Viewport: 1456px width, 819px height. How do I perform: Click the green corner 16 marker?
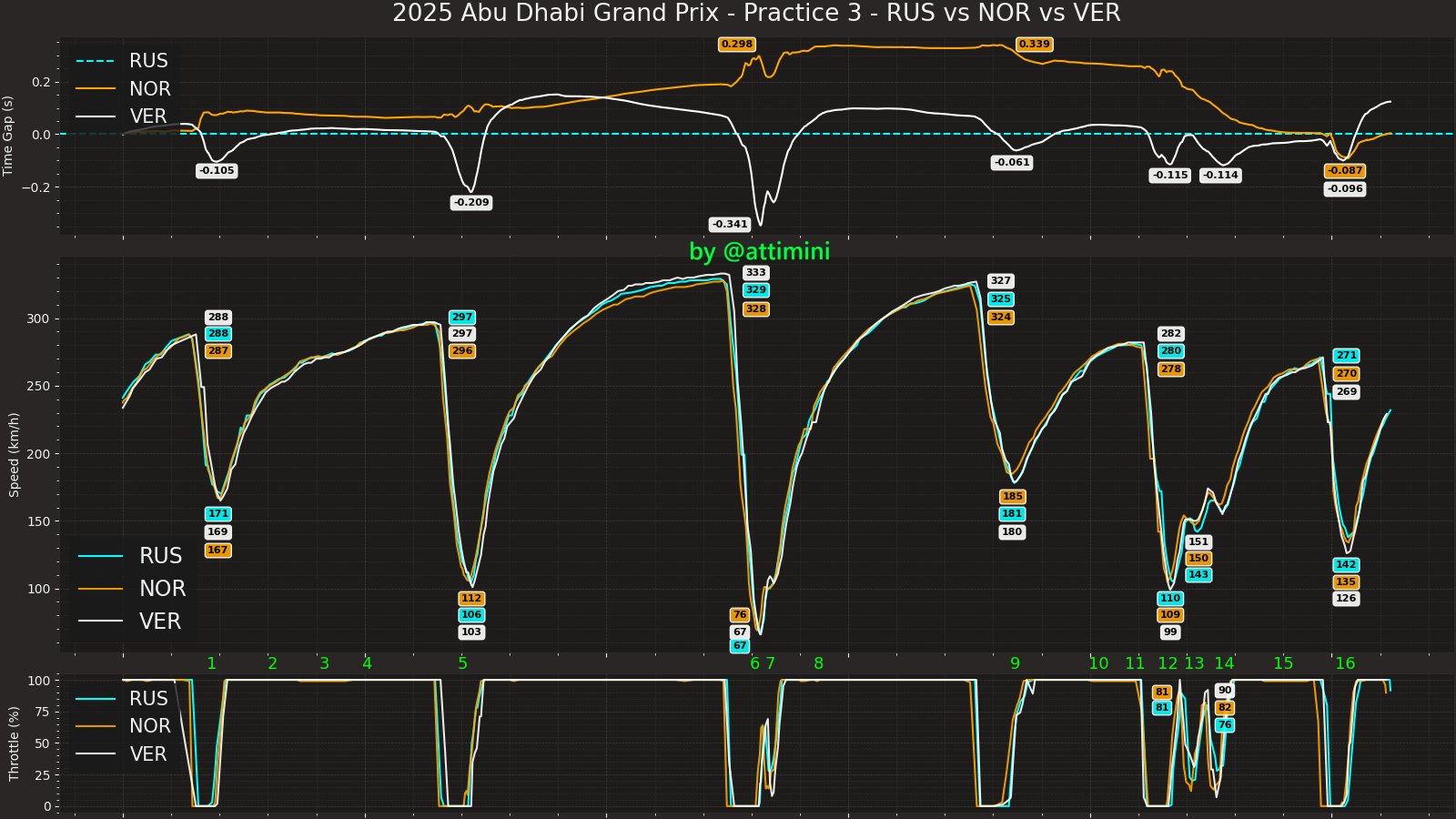click(1345, 664)
